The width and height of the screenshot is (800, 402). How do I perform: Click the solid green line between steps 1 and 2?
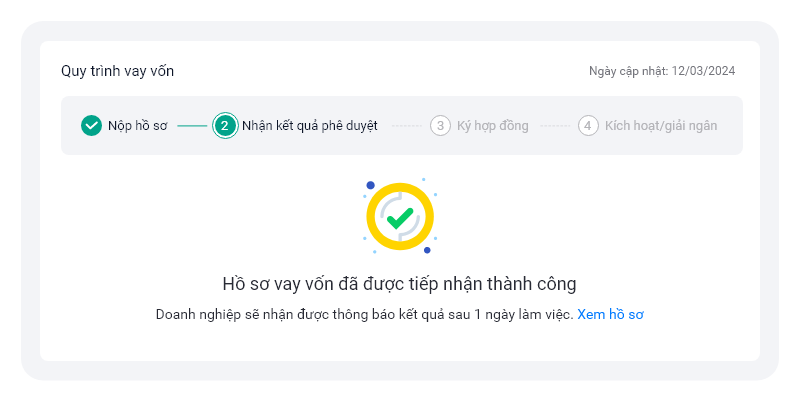tap(193, 126)
